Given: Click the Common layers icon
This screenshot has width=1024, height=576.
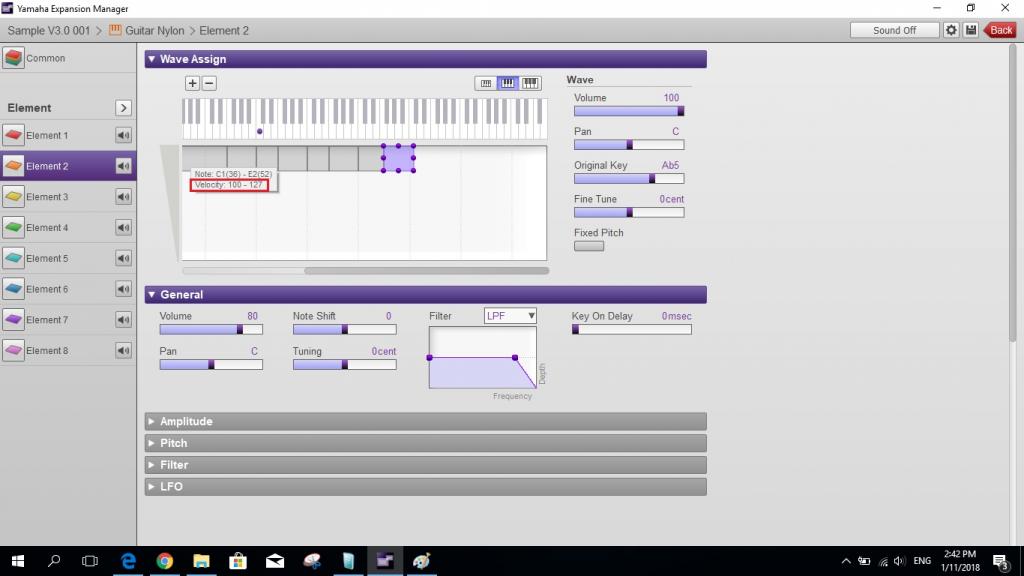Looking at the screenshot, I should pos(13,57).
